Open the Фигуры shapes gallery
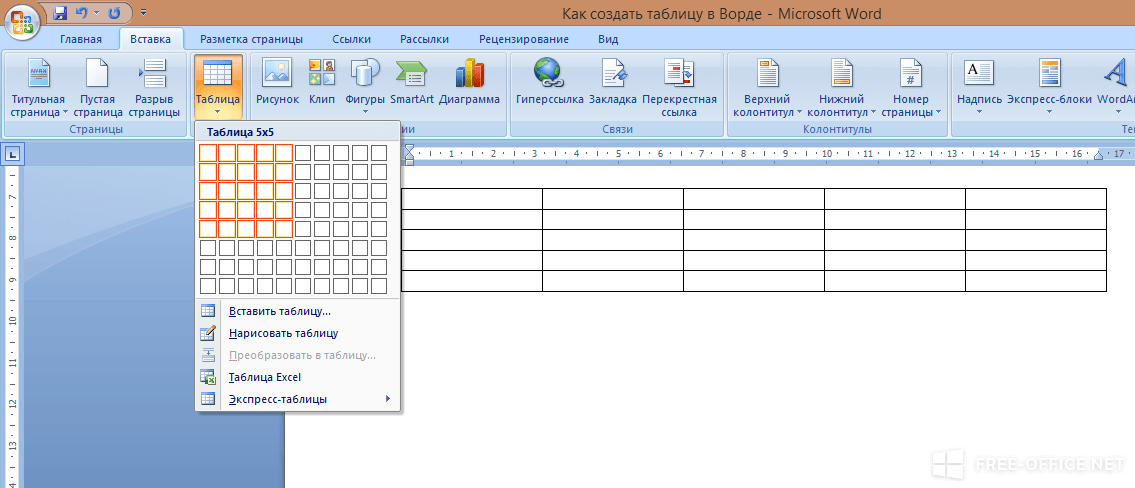1135x488 pixels. point(365,88)
